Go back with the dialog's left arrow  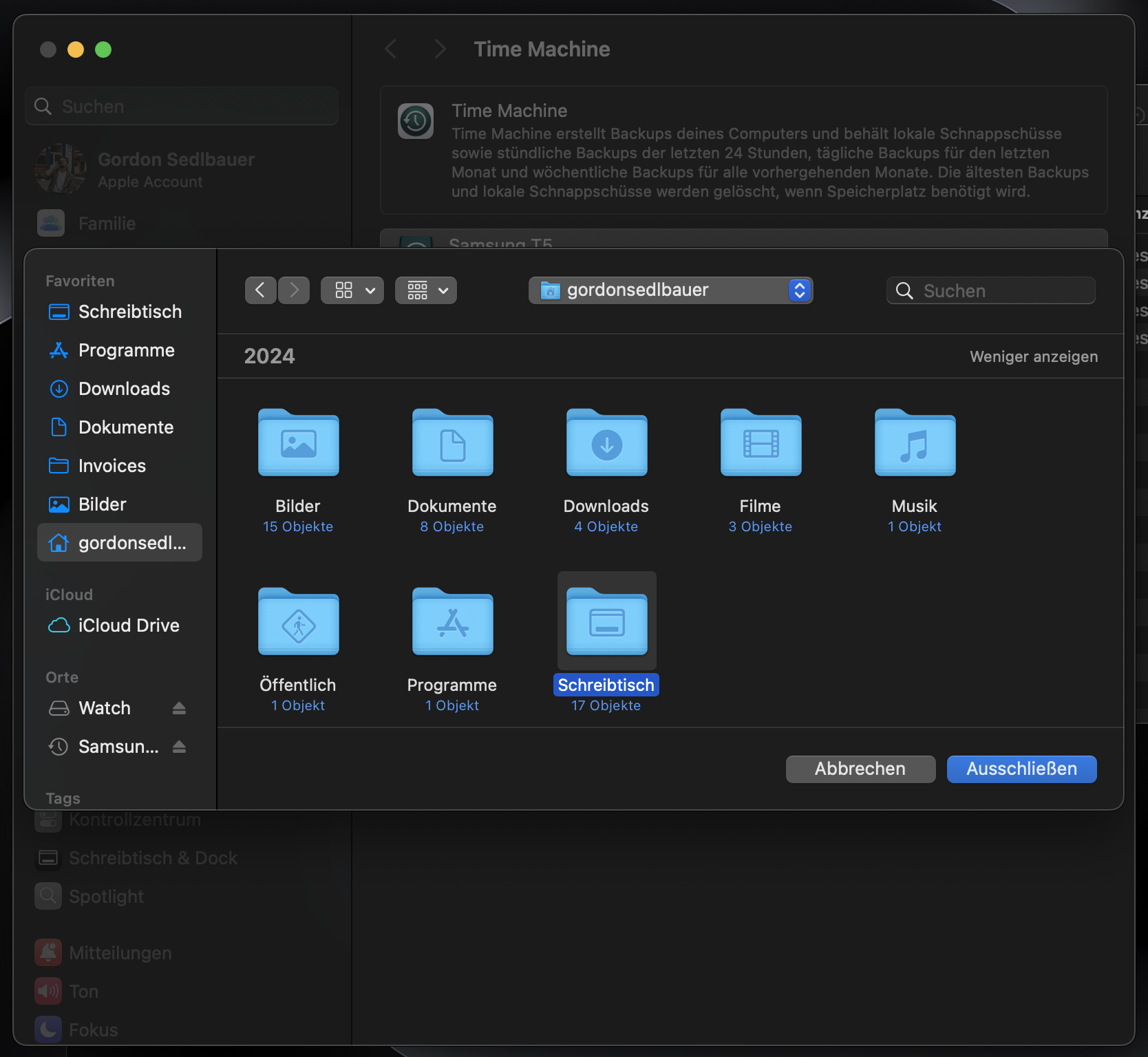click(x=261, y=290)
